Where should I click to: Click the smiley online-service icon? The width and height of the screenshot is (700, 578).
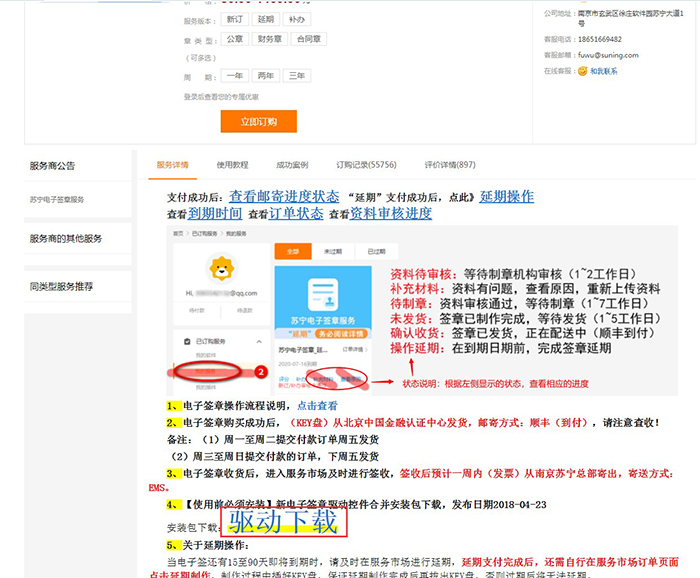pyautogui.click(x=583, y=71)
